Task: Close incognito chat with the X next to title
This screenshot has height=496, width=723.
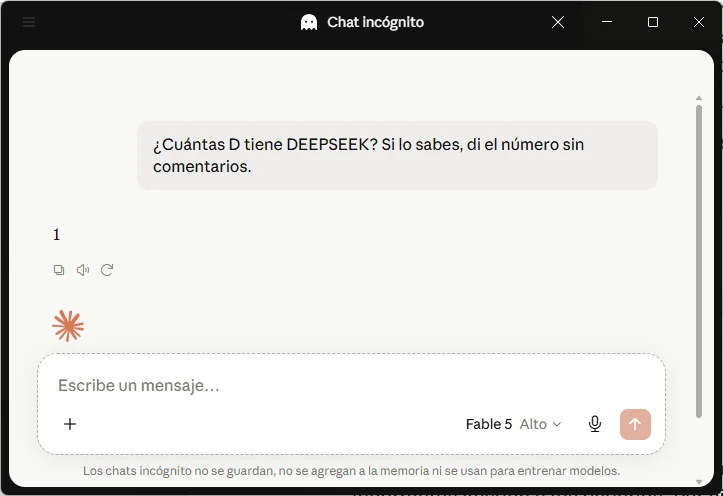Action: click(x=558, y=22)
